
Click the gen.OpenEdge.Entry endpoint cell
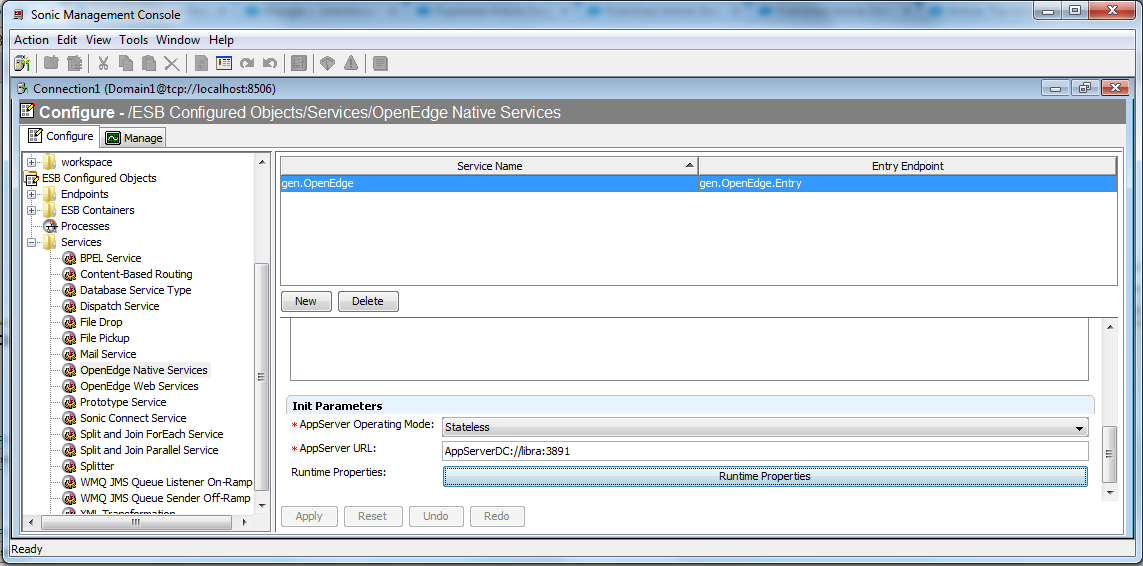click(x=908, y=184)
